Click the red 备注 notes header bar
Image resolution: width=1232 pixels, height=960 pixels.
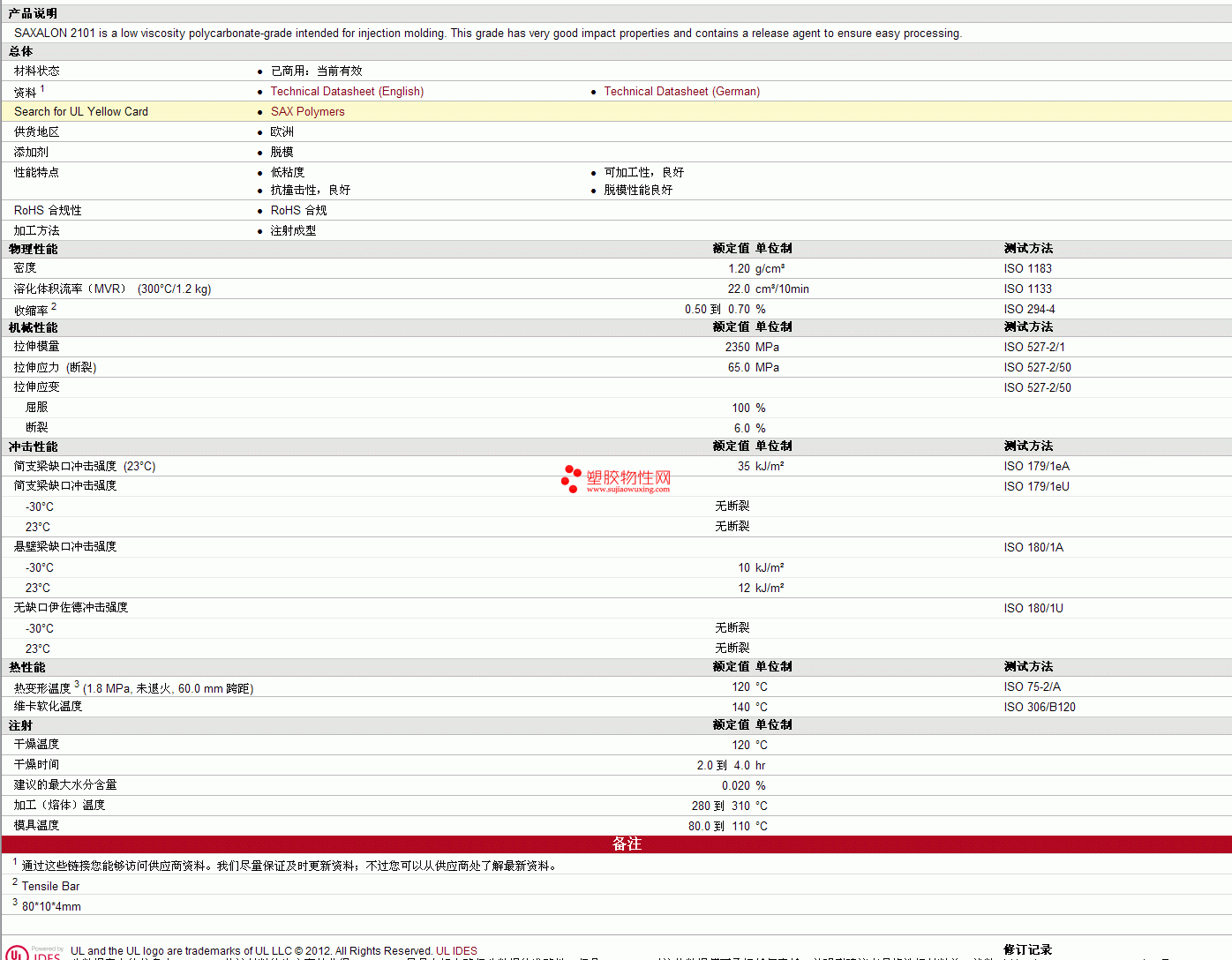(617, 844)
